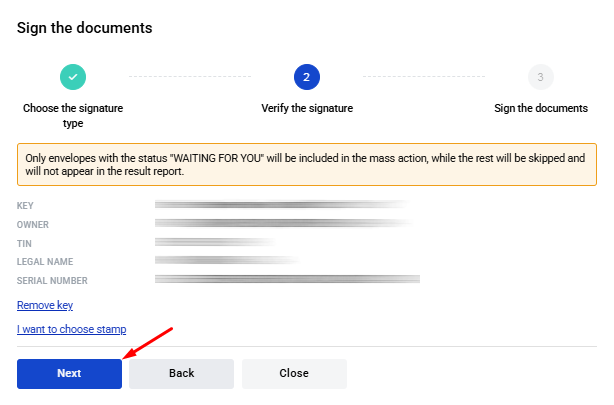The image size is (614, 405).
Task: Click the blurred SERIAL NUMBER value
Action: 287,279
